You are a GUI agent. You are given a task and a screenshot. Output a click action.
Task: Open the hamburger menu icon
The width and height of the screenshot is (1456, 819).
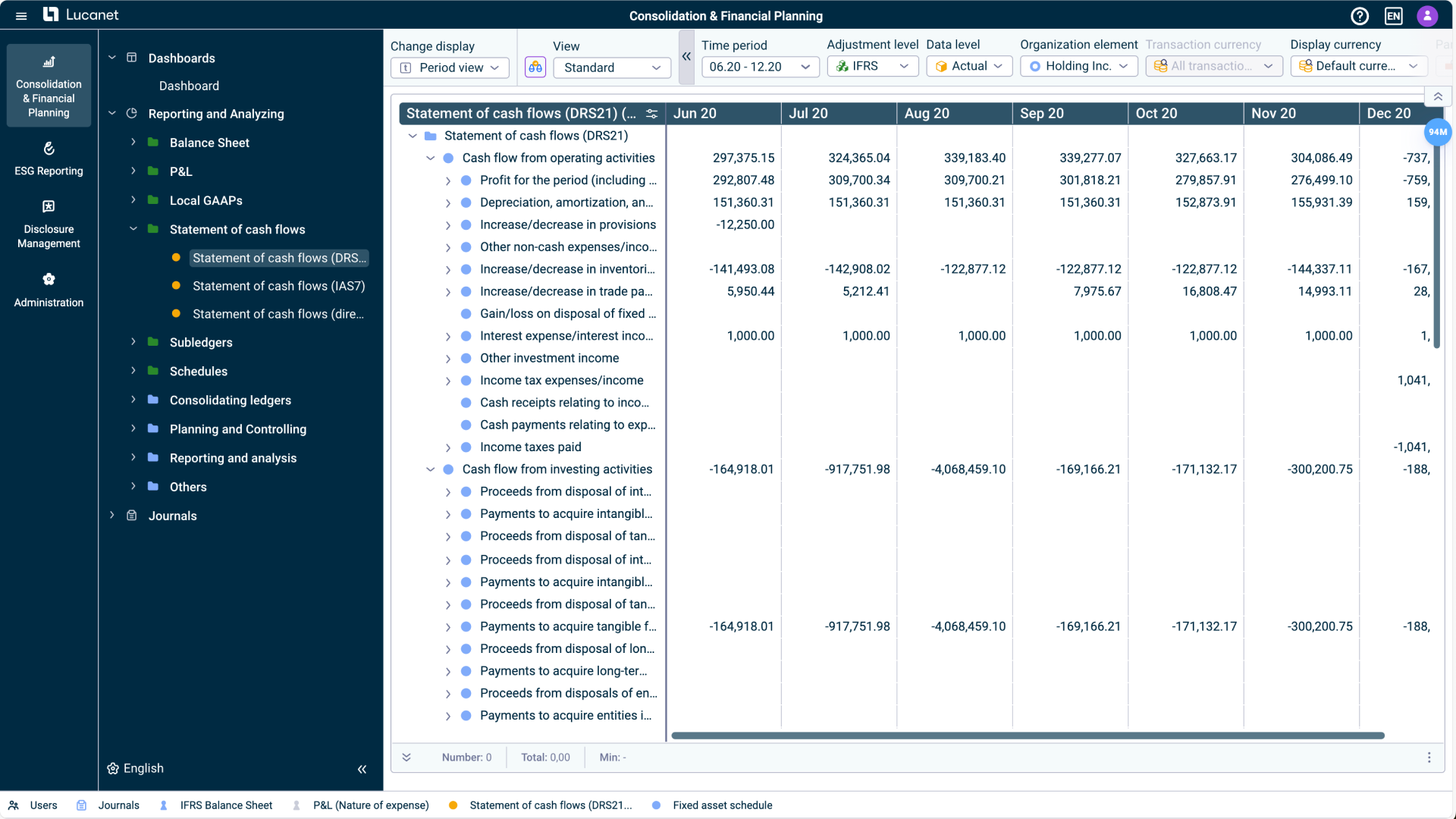click(21, 15)
